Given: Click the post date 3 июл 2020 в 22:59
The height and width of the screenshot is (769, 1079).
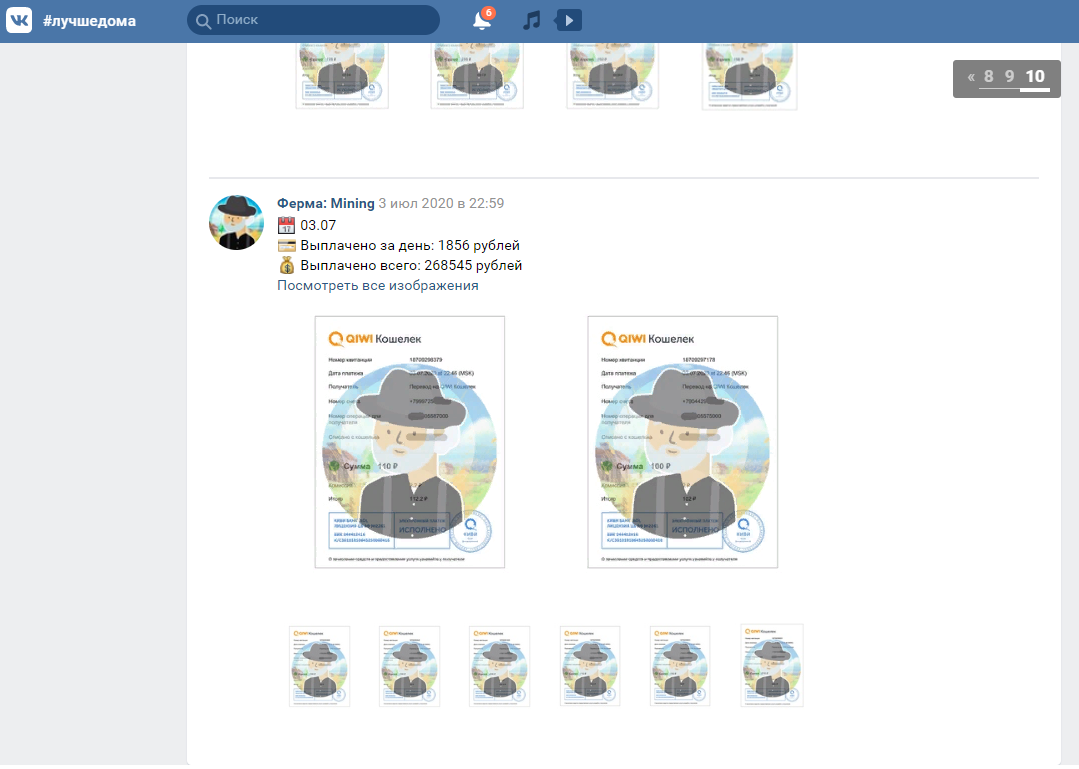Looking at the screenshot, I should point(441,203).
